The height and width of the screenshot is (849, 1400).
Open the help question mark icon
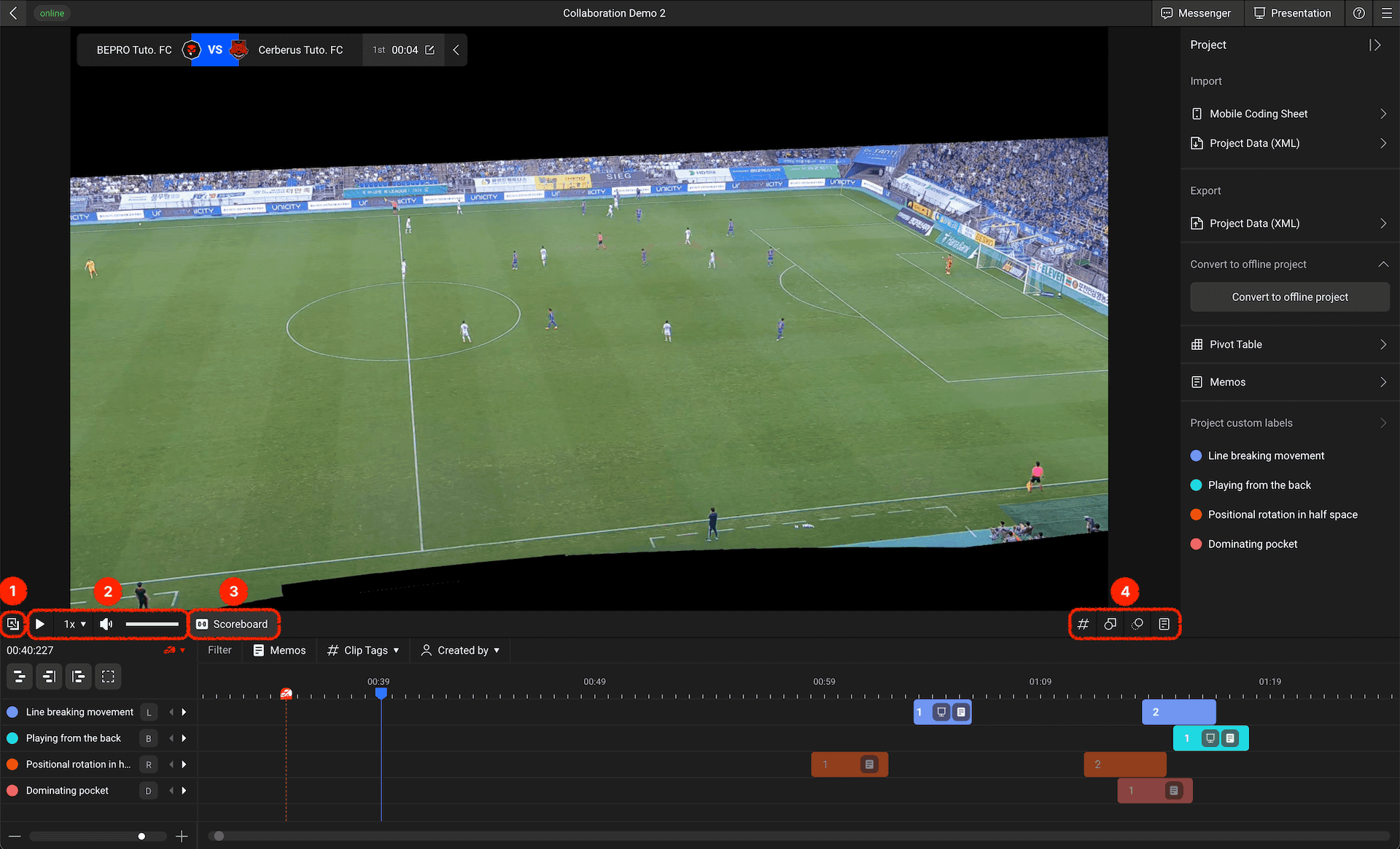click(x=1359, y=13)
